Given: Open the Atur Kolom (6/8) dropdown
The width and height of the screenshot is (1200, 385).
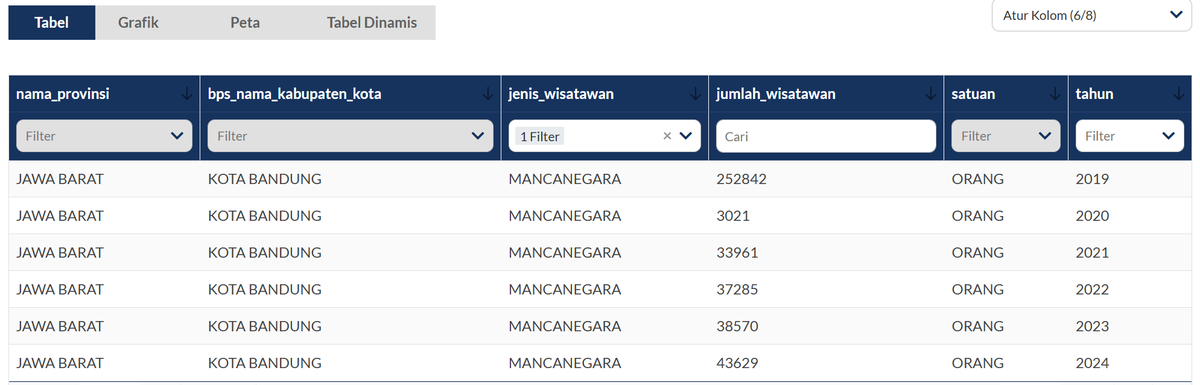Looking at the screenshot, I should 1092,15.
